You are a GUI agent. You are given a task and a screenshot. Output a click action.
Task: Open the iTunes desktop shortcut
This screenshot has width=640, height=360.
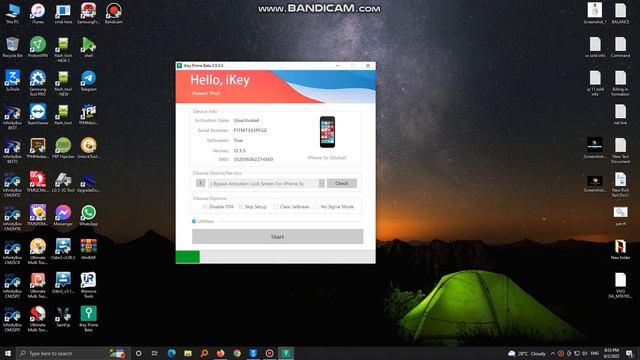point(38,13)
